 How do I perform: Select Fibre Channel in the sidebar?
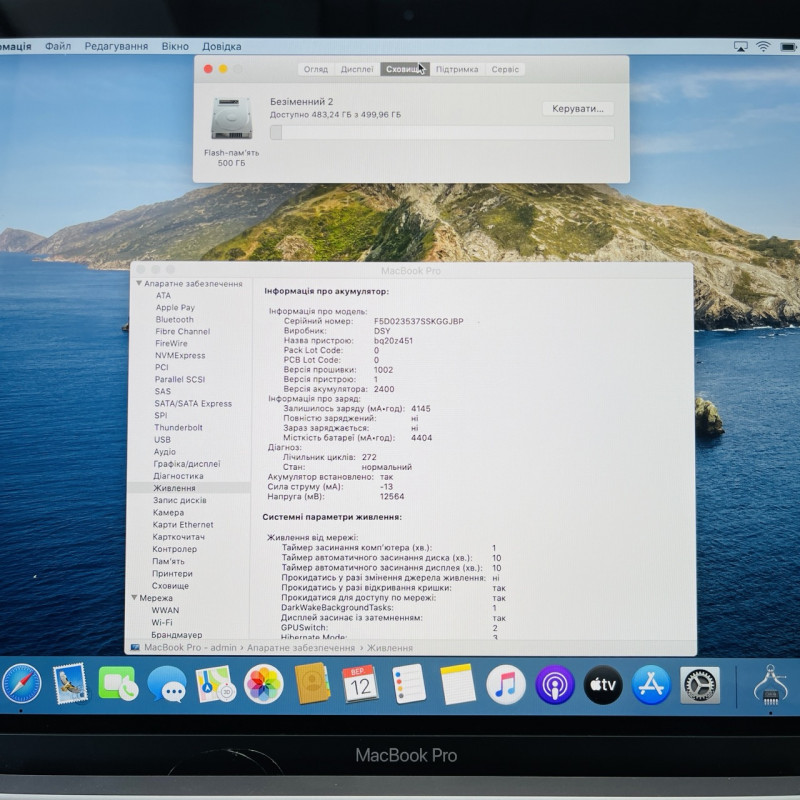[182, 332]
